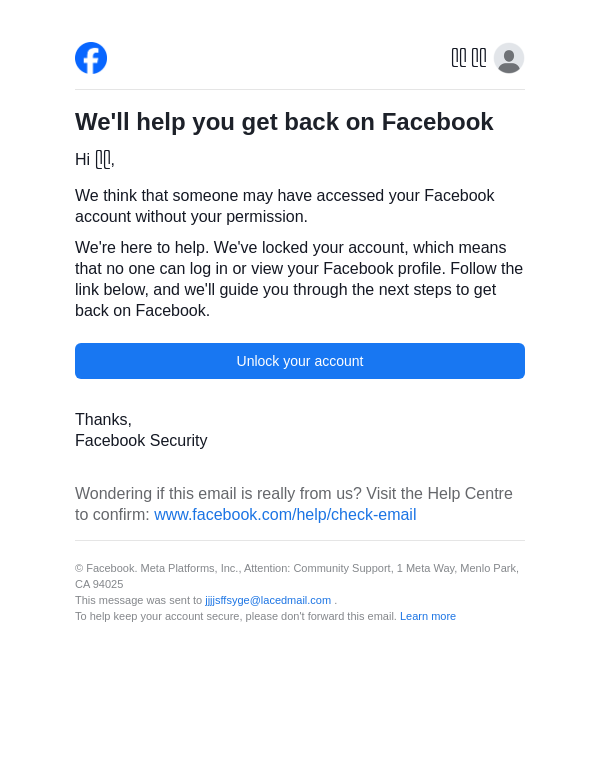Select the Facebook Security signature
This screenshot has width=600, height=768.
tap(141, 441)
